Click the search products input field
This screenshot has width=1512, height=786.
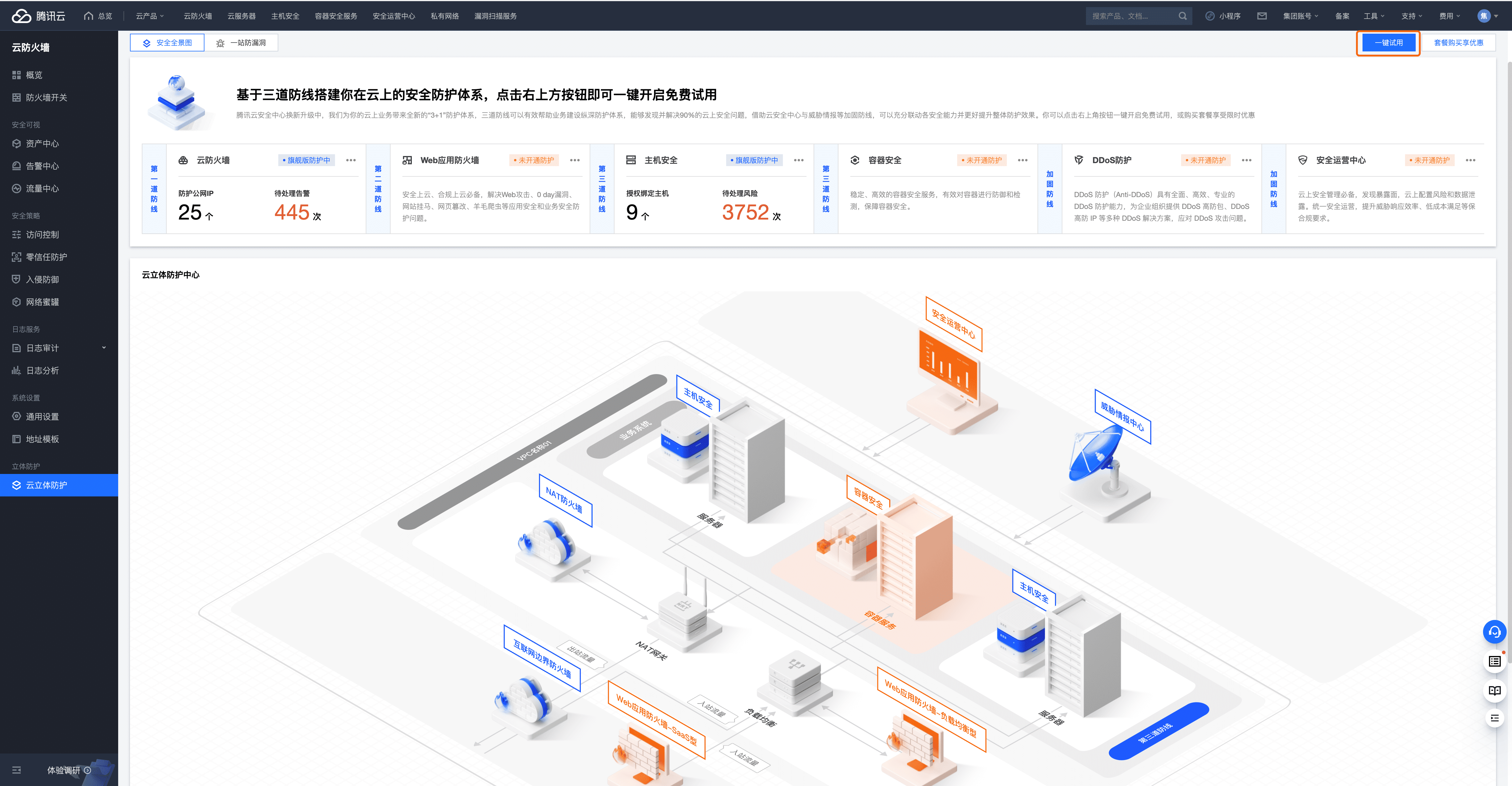[x=1130, y=16]
